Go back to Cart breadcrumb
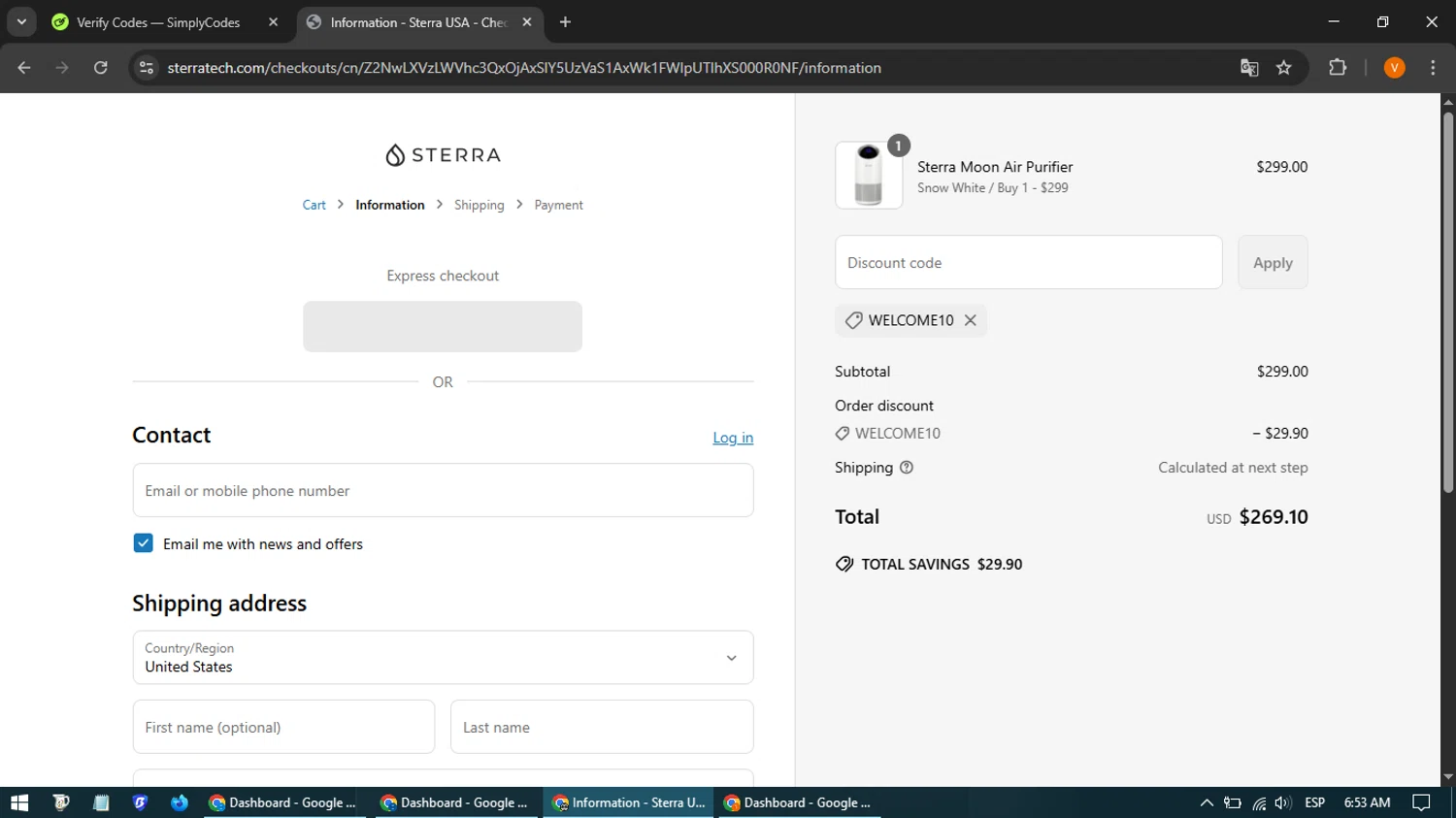The image size is (1456, 818). pyautogui.click(x=314, y=205)
